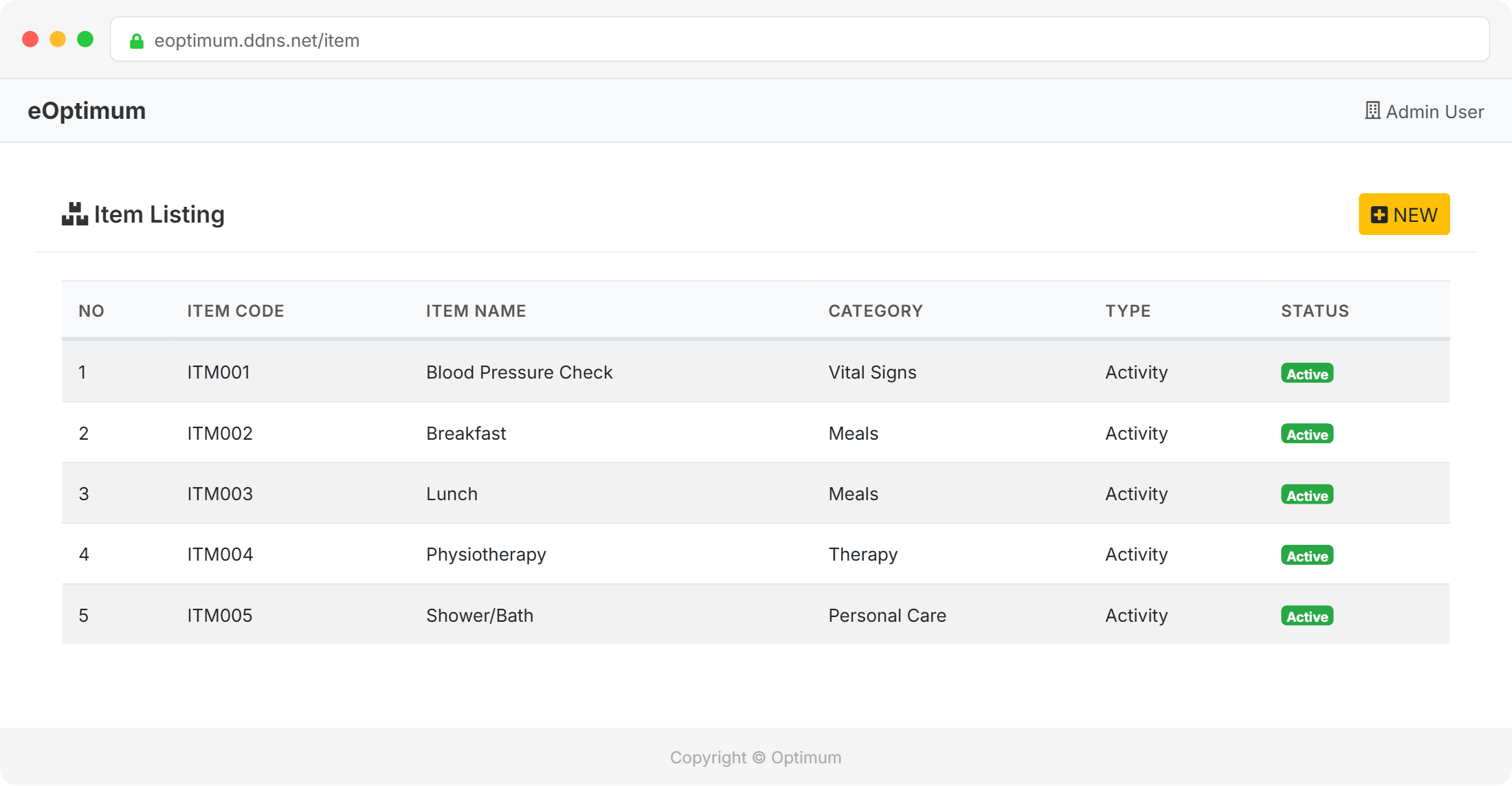Click the plus icon on NEW button
This screenshot has height=786, width=1512.
[1379, 215]
